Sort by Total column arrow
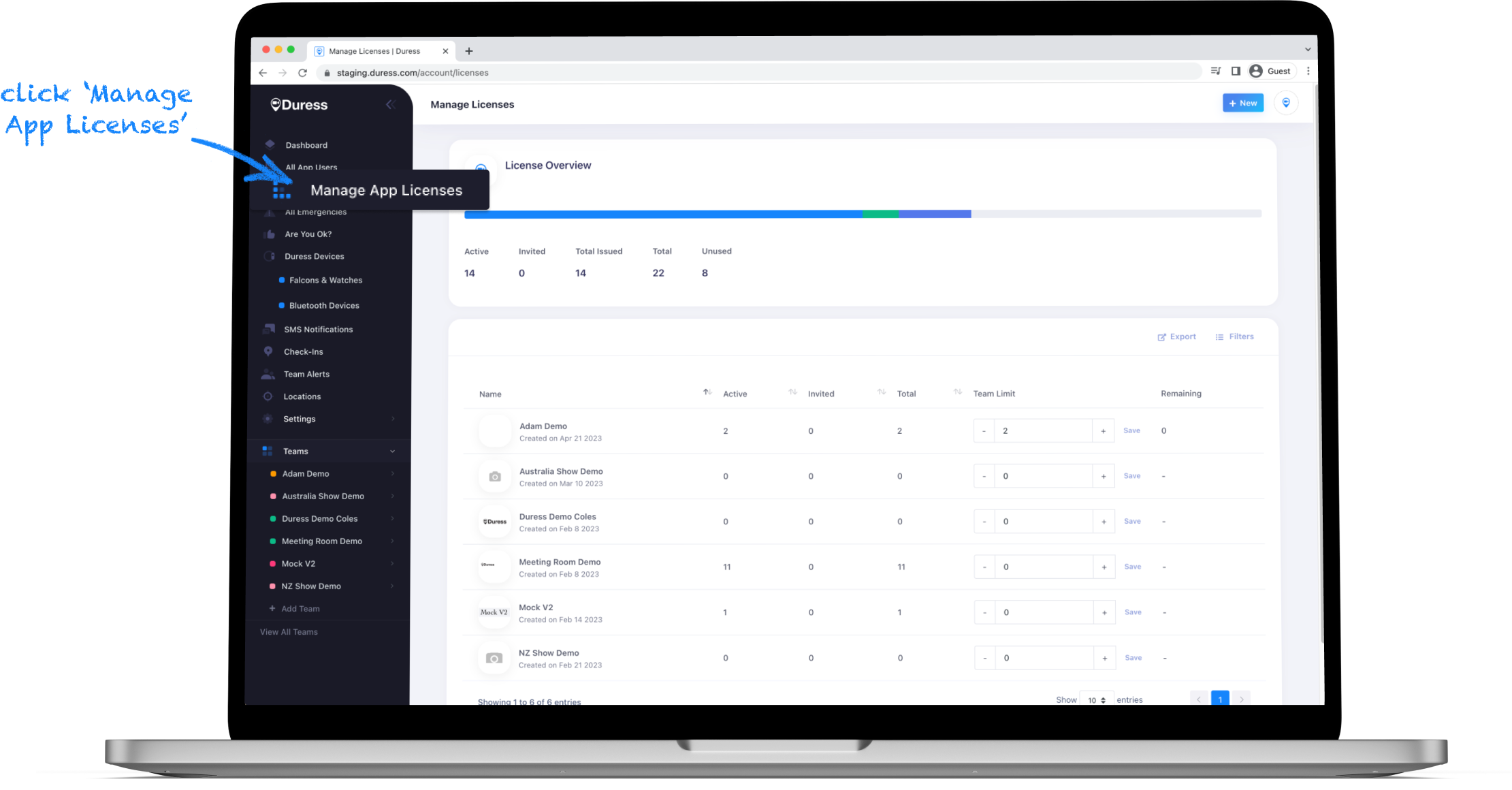The width and height of the screenshot is (1512, 790). [x=958, y=392]
